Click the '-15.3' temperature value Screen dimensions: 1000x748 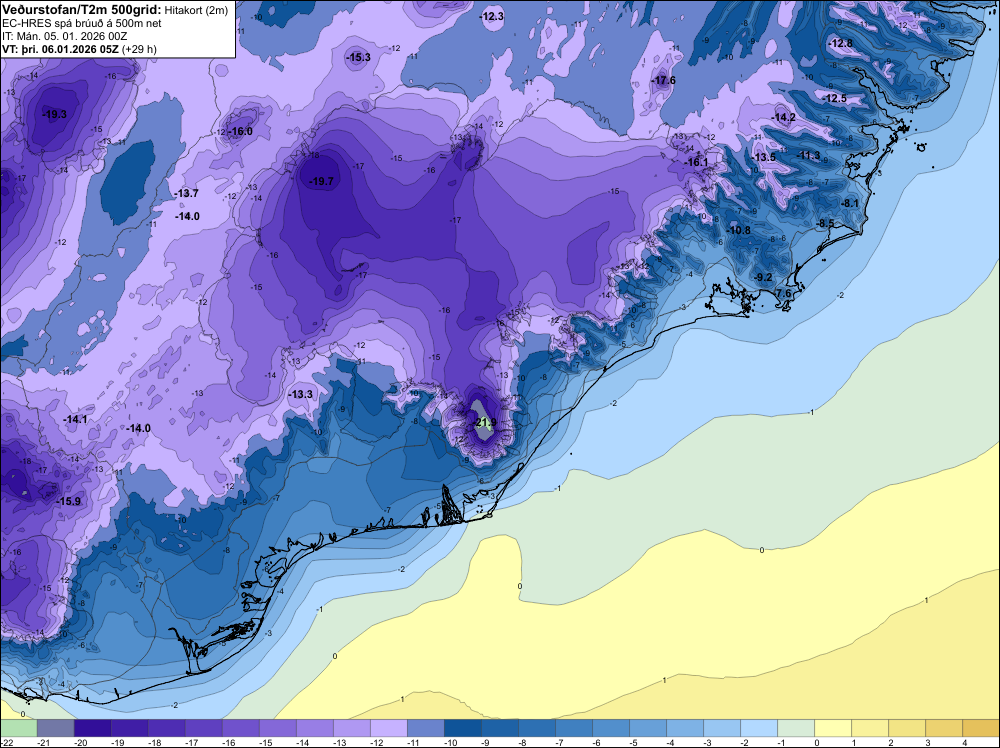click(358, 57)
